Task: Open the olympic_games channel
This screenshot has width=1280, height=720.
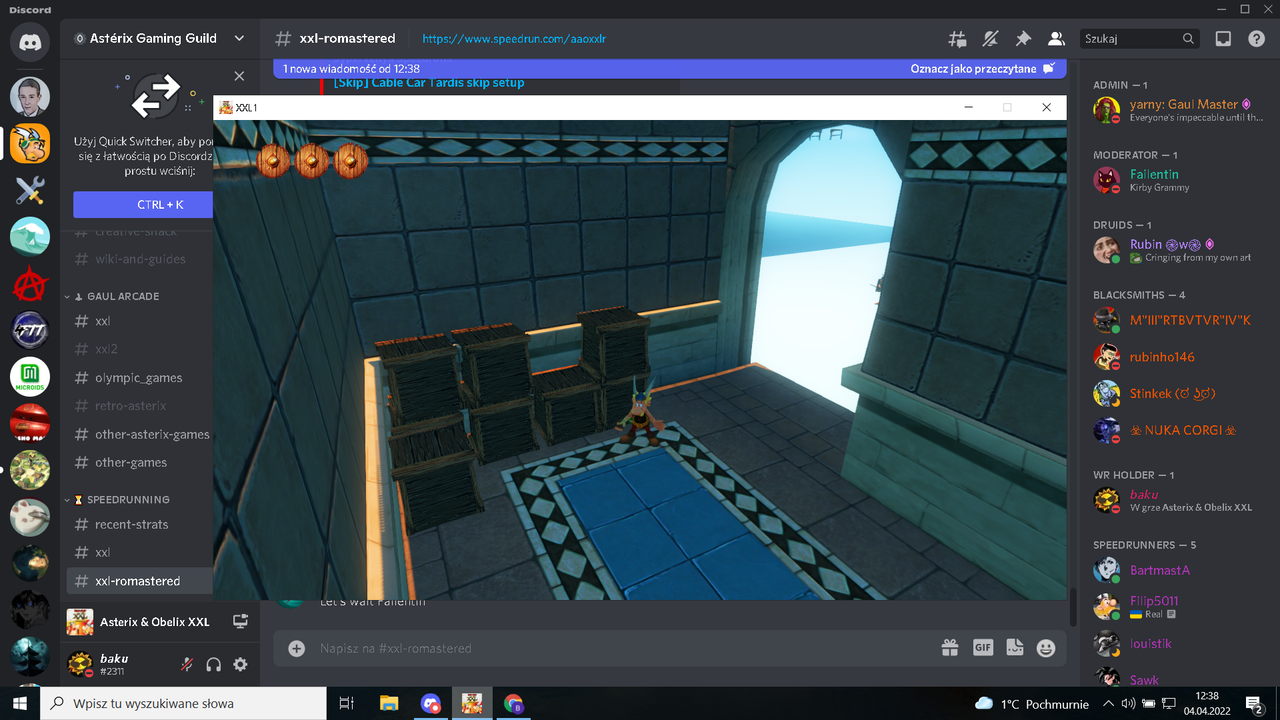Action: pyautogui.click(x=139, y=378)
